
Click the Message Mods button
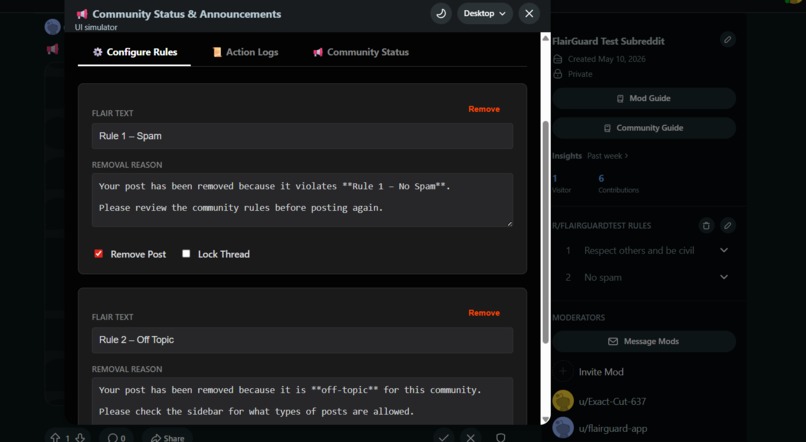tap(644, 341)
